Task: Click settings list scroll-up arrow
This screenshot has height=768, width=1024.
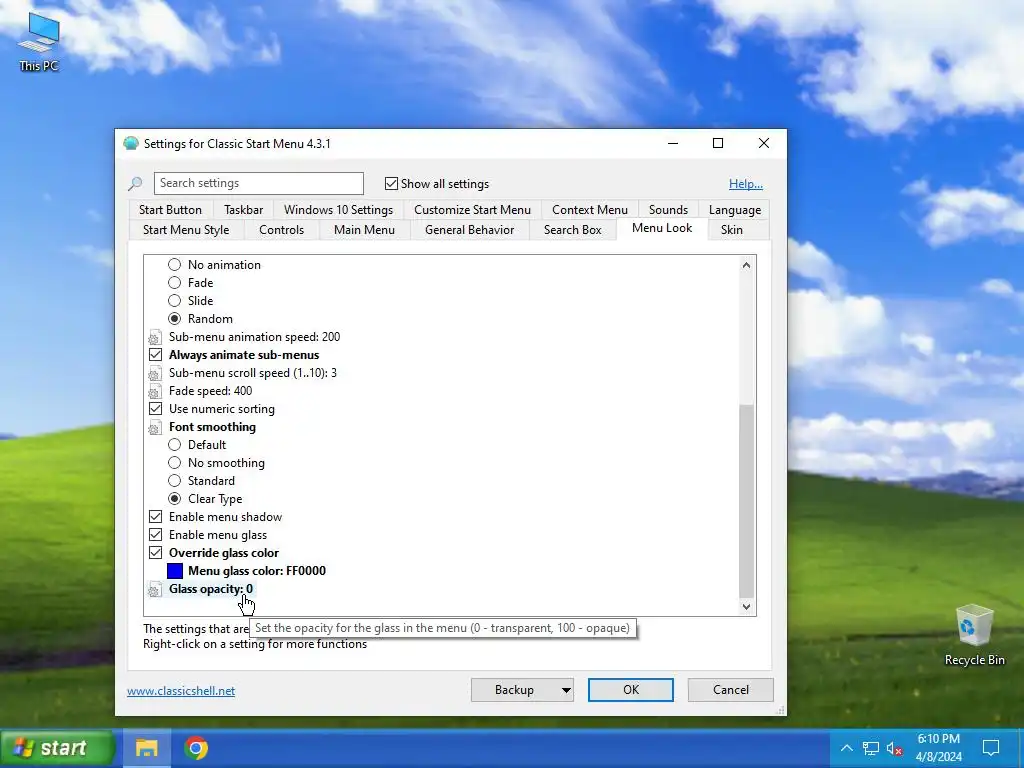Action: (x=746, y=264)
